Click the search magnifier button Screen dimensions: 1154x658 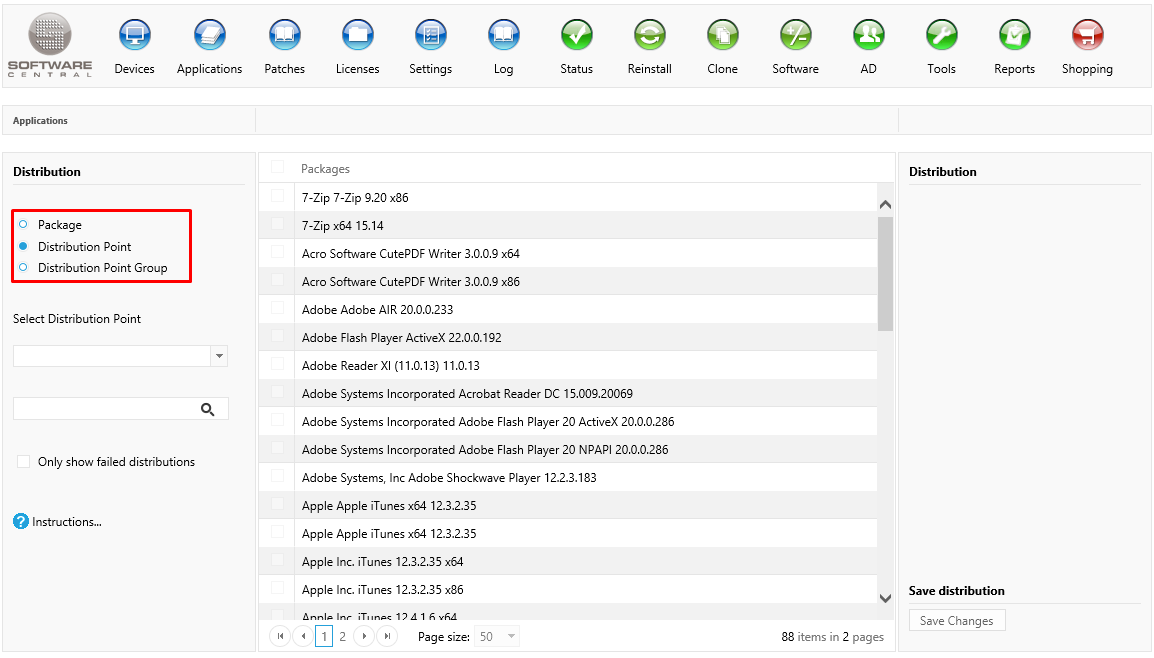point(208,409)
